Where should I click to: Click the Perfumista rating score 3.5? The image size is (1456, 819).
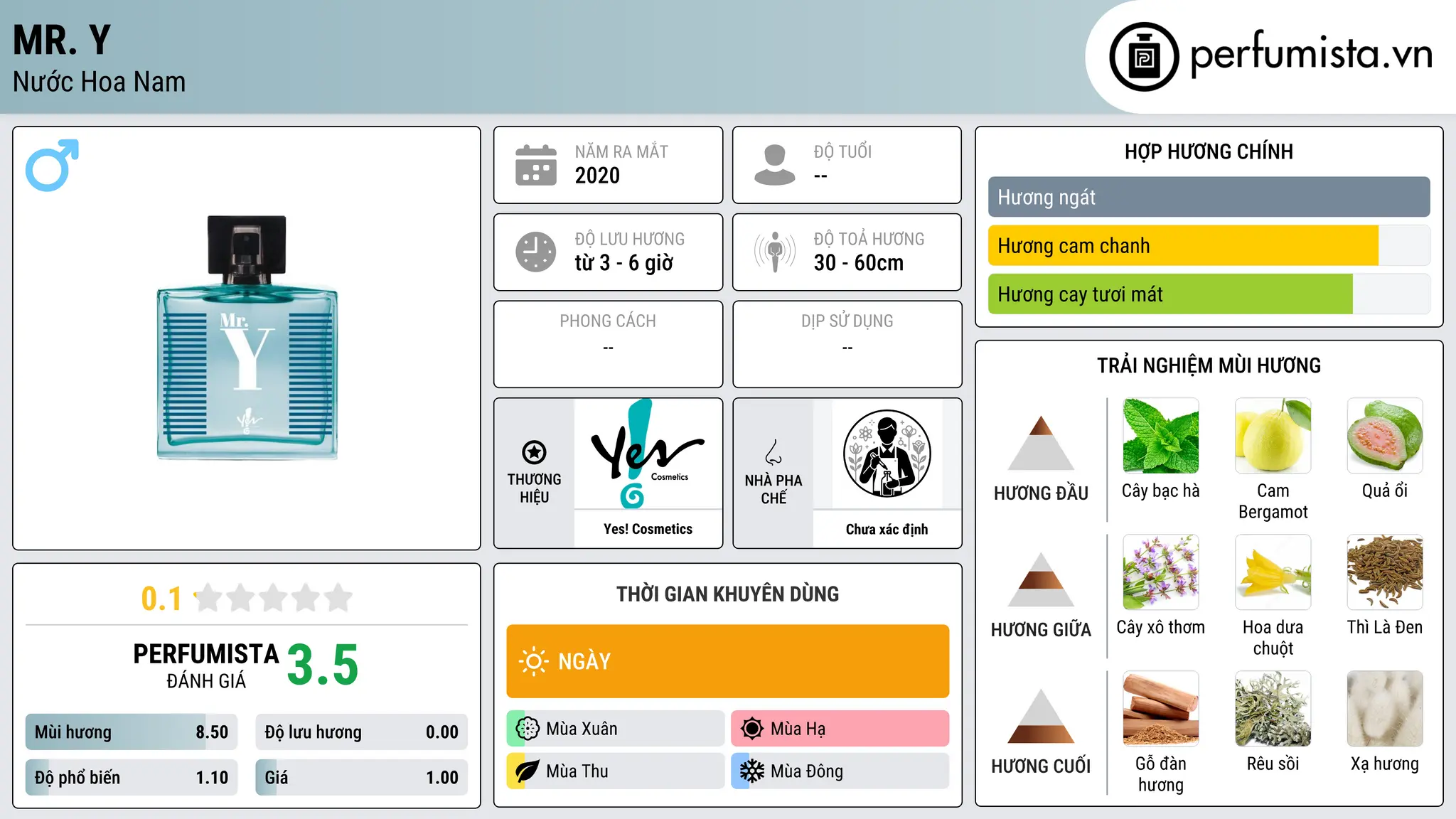pos(323,665)
